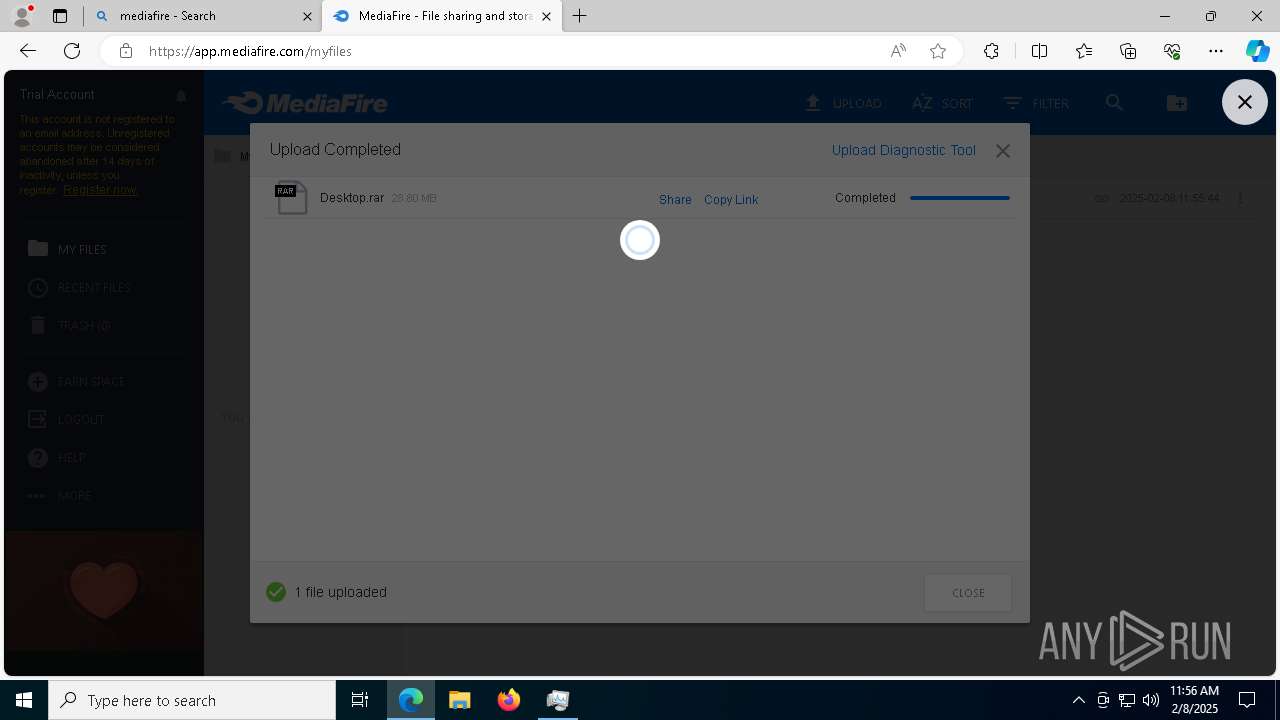This screenshot has height=720, width=1280.
Task: Click the AZ SORT option
Action: 942,103
